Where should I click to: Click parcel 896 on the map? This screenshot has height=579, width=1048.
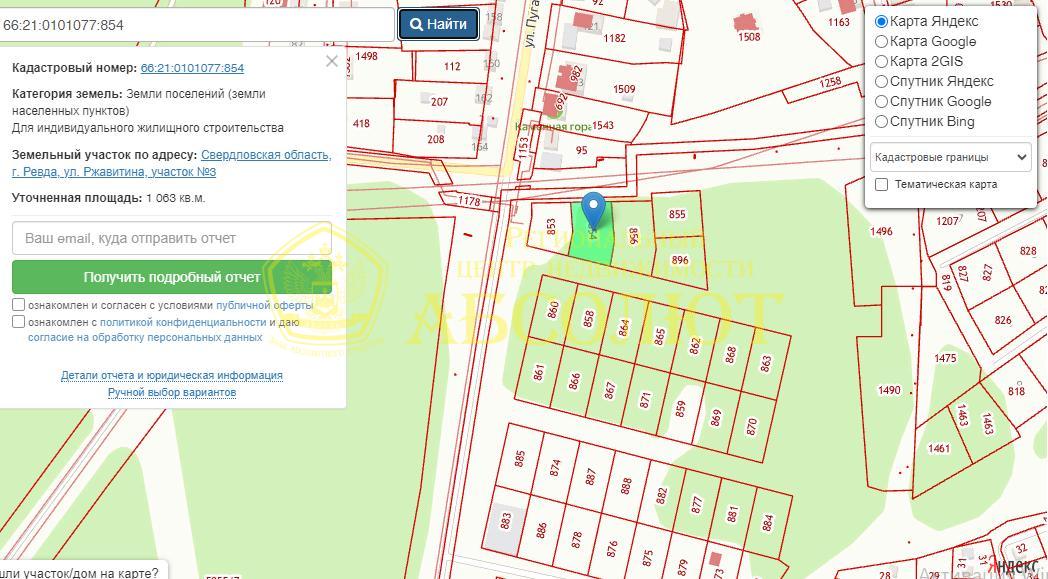point(680,260)
